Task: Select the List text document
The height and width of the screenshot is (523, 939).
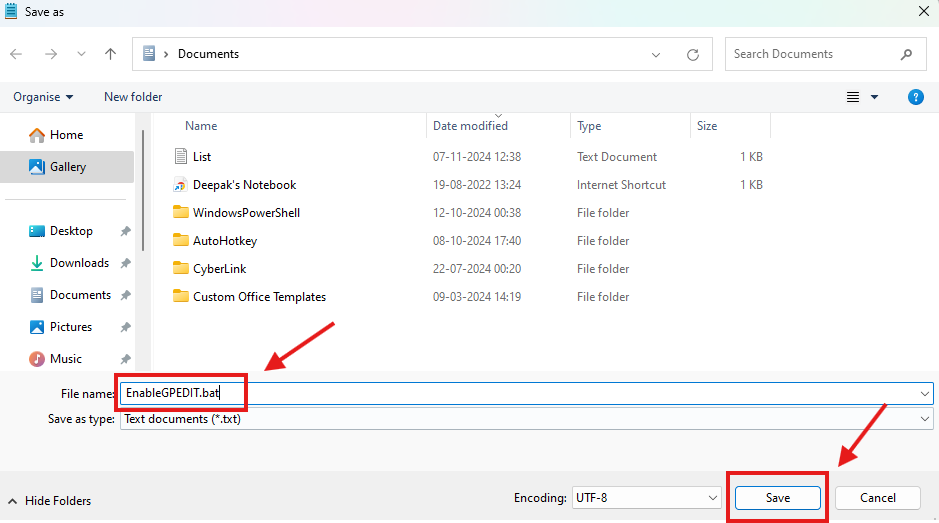Action: (x=202, y=157)
